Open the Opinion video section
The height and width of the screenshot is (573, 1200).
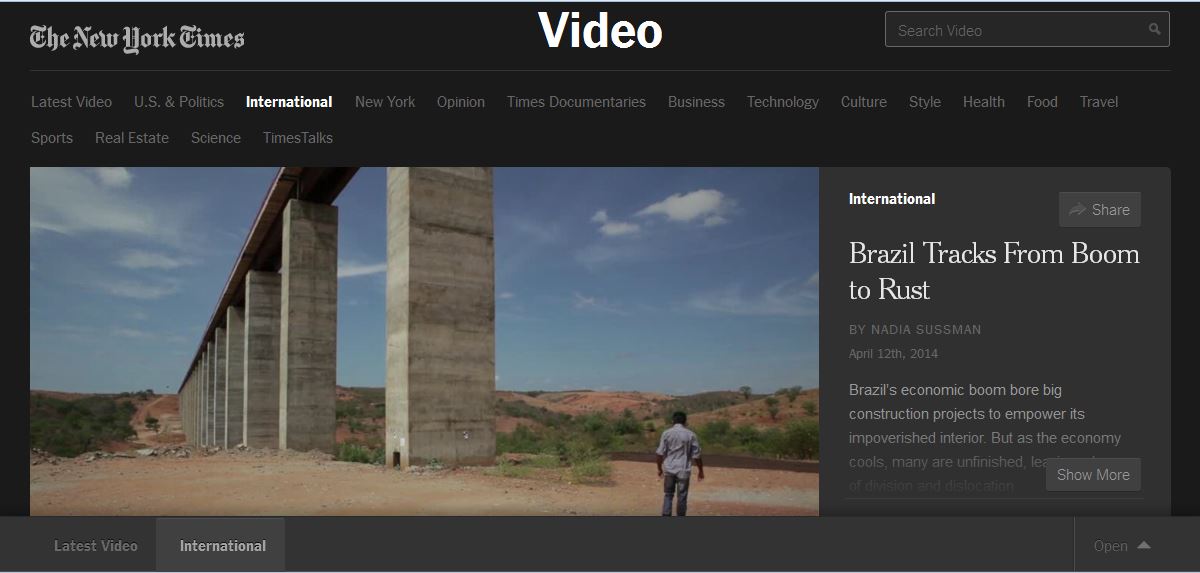click(x=460, y=102)
